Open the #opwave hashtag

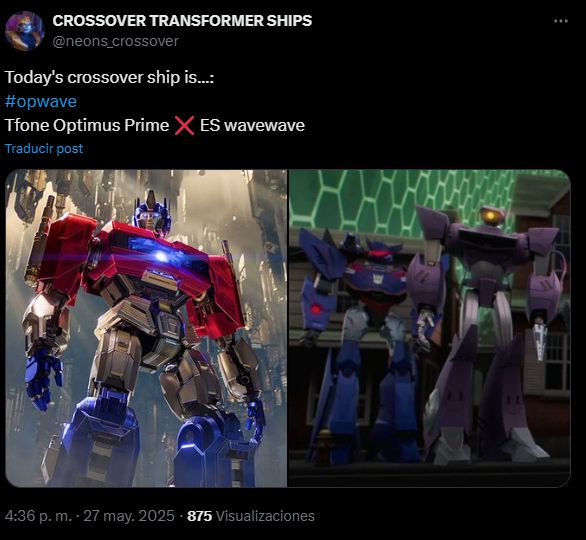tap(41, 102)
